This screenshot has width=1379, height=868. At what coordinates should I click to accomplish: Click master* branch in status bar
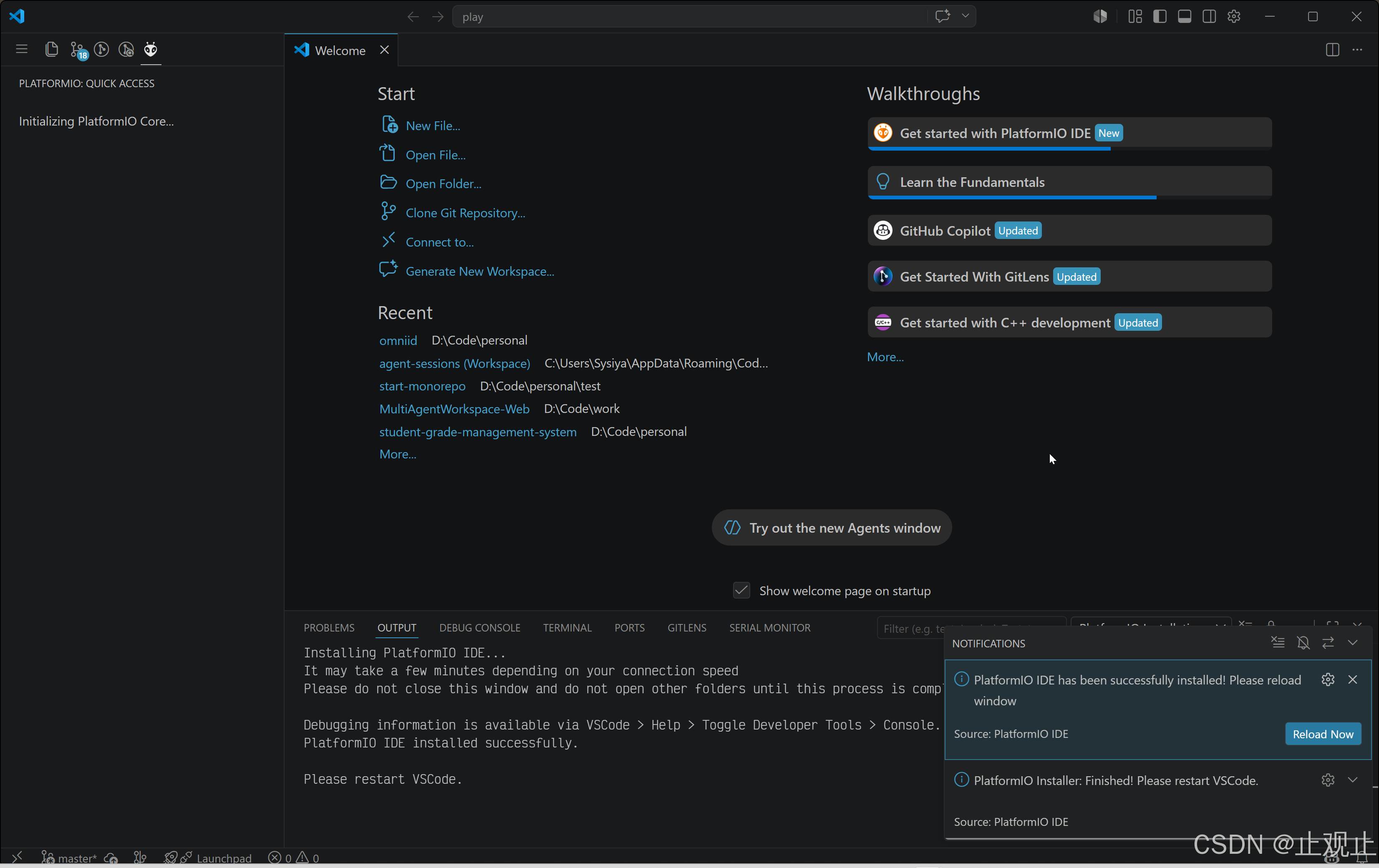click(69, 858)
